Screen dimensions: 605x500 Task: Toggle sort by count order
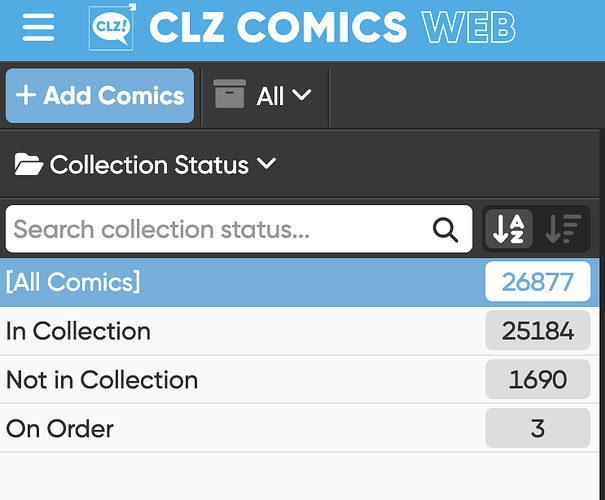tap(563, 230)
